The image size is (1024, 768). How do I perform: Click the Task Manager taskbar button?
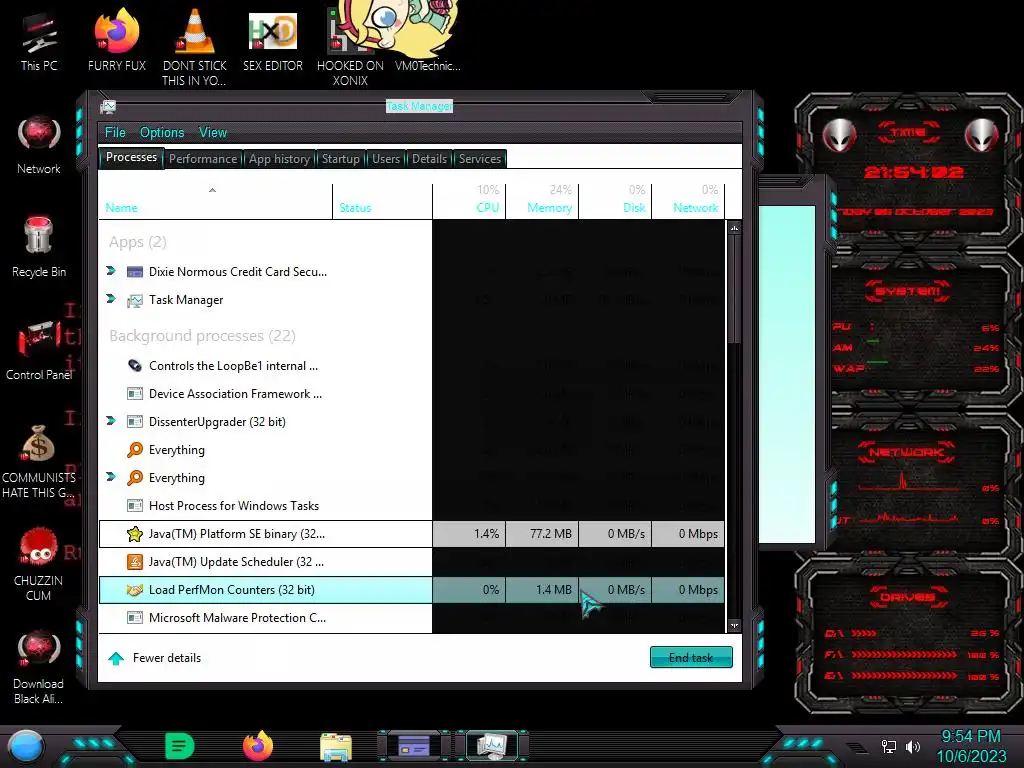pos(492,746)
